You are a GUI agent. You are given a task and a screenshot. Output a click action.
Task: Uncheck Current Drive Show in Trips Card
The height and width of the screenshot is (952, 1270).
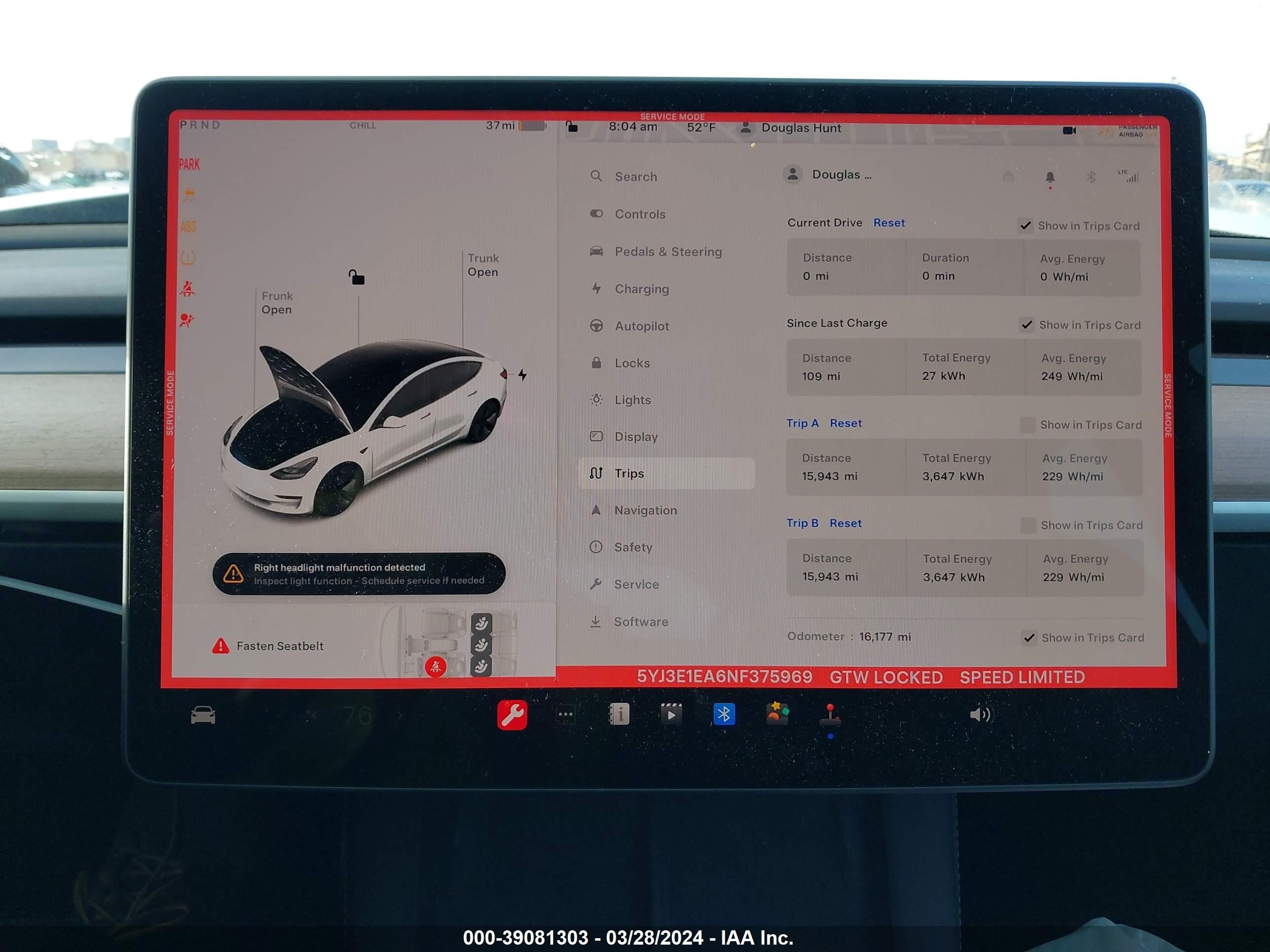[x=1025, y=226]
